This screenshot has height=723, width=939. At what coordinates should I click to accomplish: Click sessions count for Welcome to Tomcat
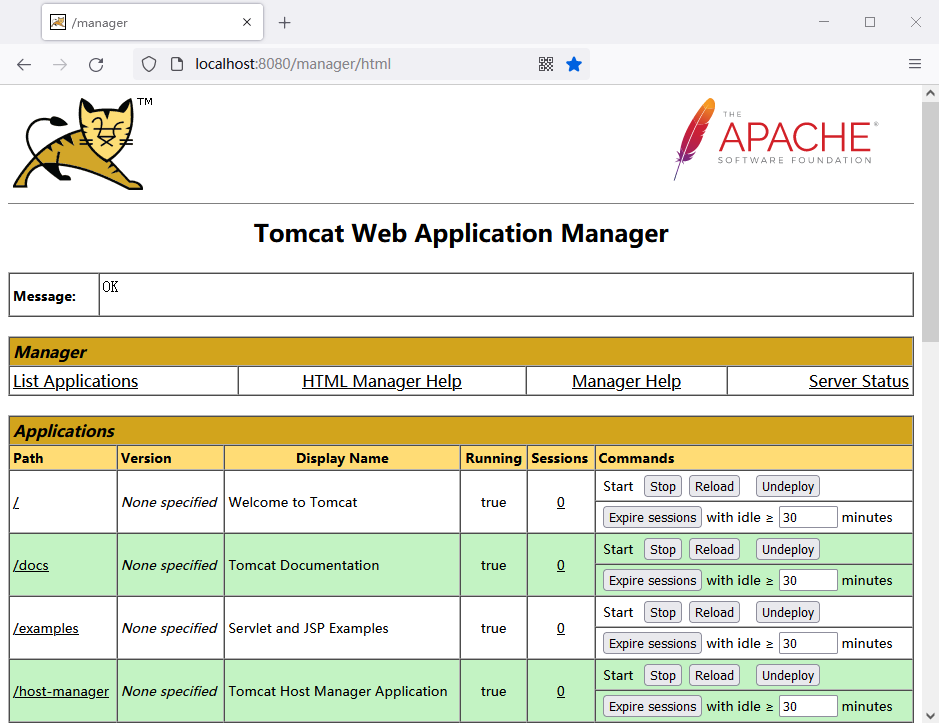click(x=561, y=503)
